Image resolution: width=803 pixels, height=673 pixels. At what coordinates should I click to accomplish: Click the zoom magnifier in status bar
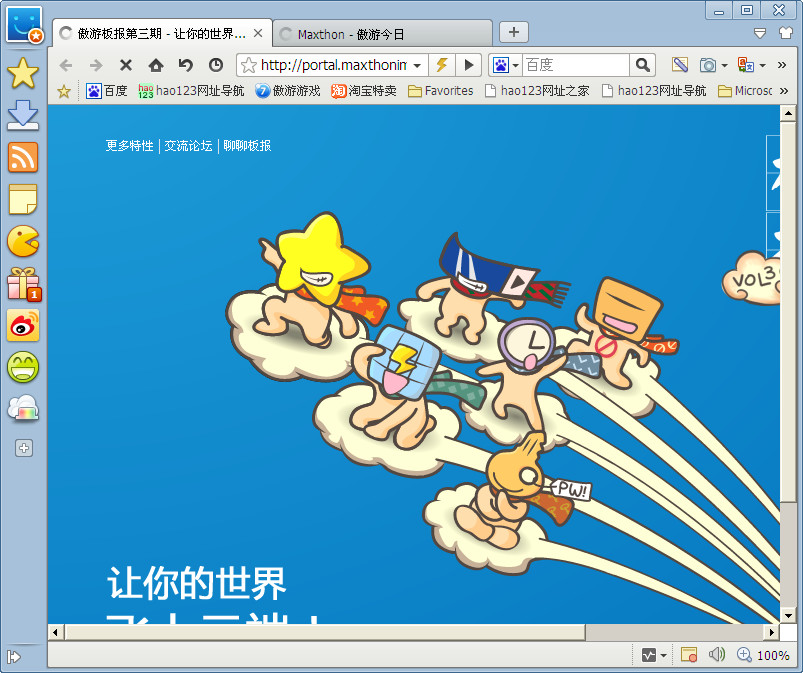[x=744, y=655]
